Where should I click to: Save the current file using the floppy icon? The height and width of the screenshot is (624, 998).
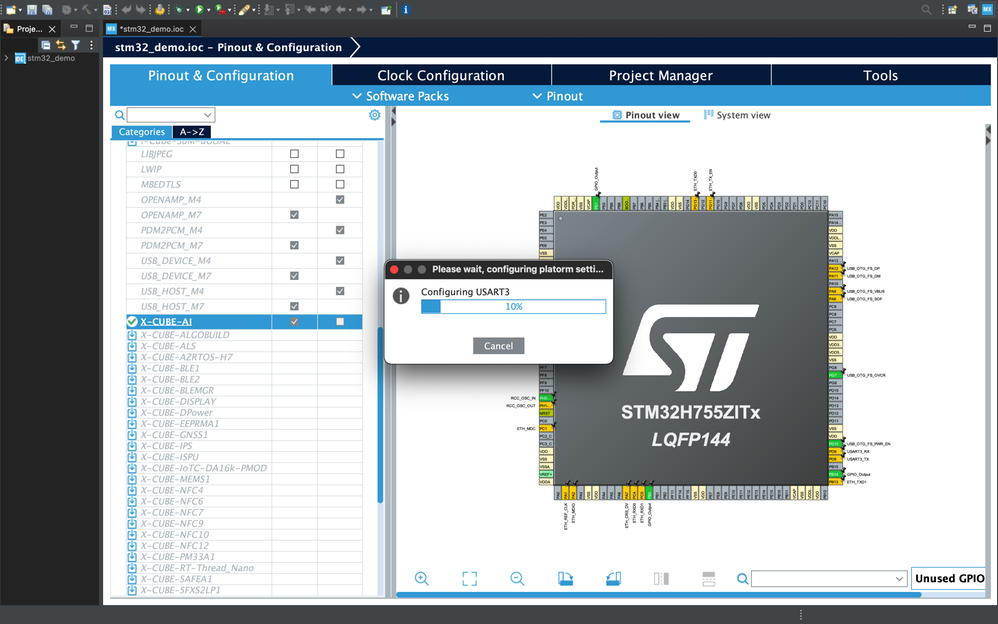[32, 10]
